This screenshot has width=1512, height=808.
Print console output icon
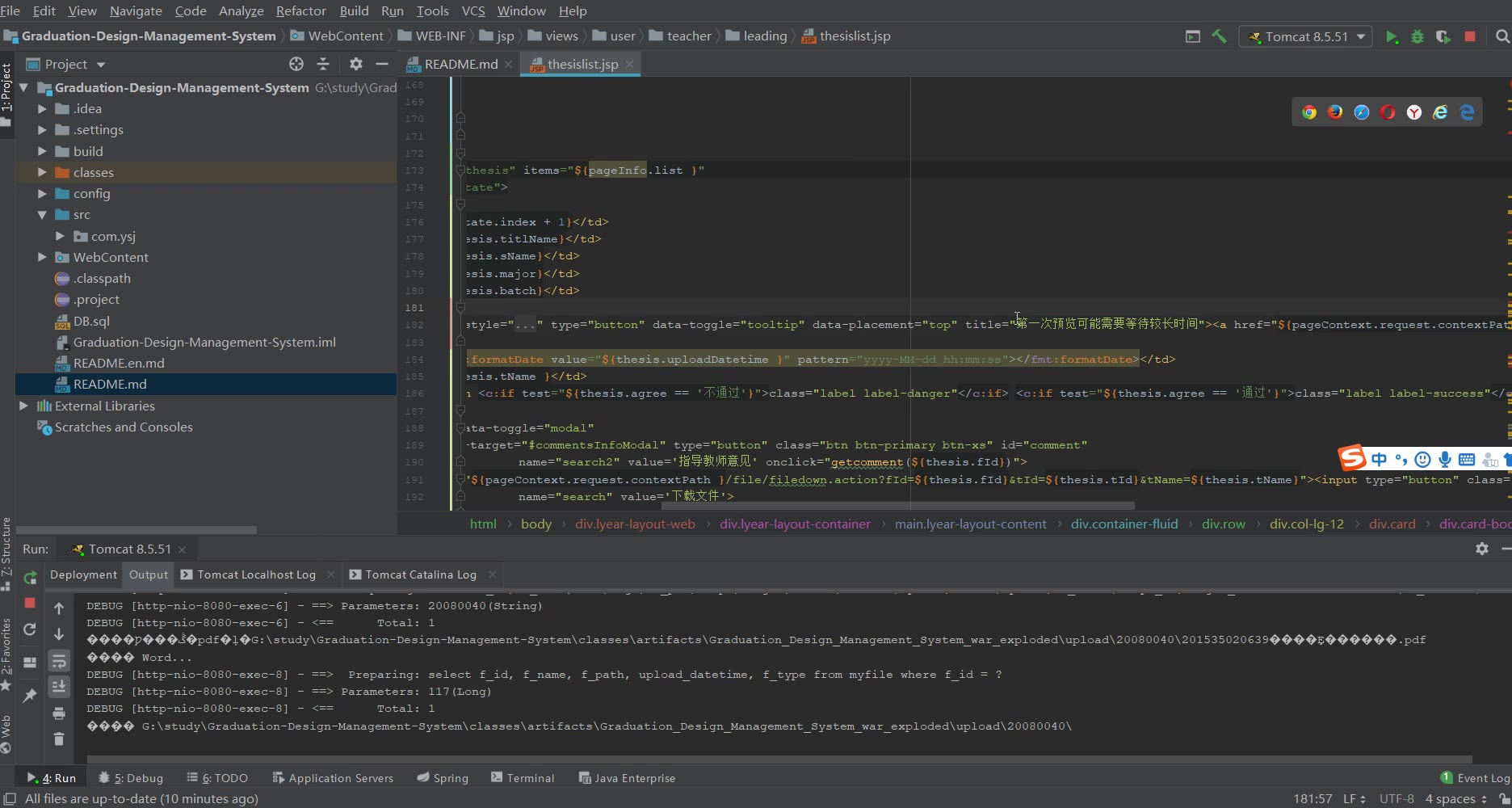coord(59,713)
